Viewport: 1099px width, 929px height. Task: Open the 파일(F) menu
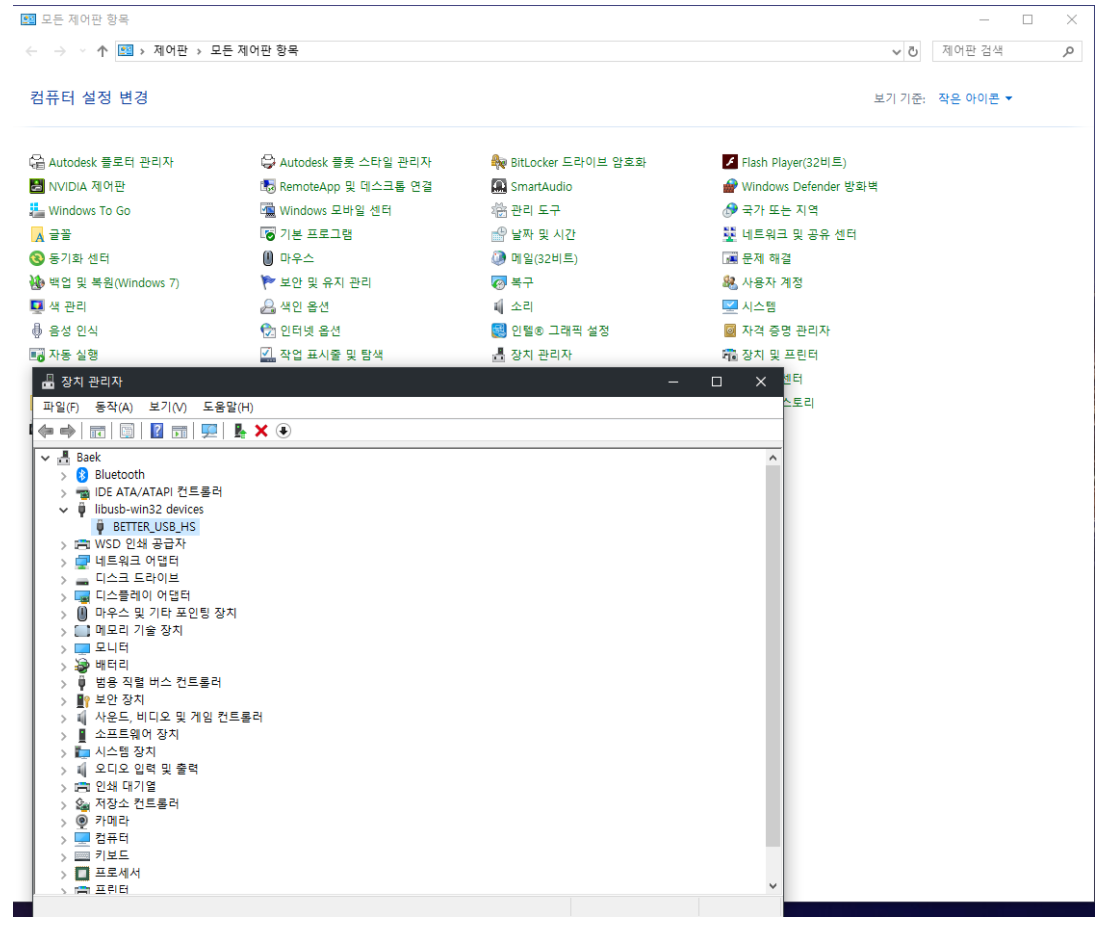pyautogui.click(x=61, y=407)
